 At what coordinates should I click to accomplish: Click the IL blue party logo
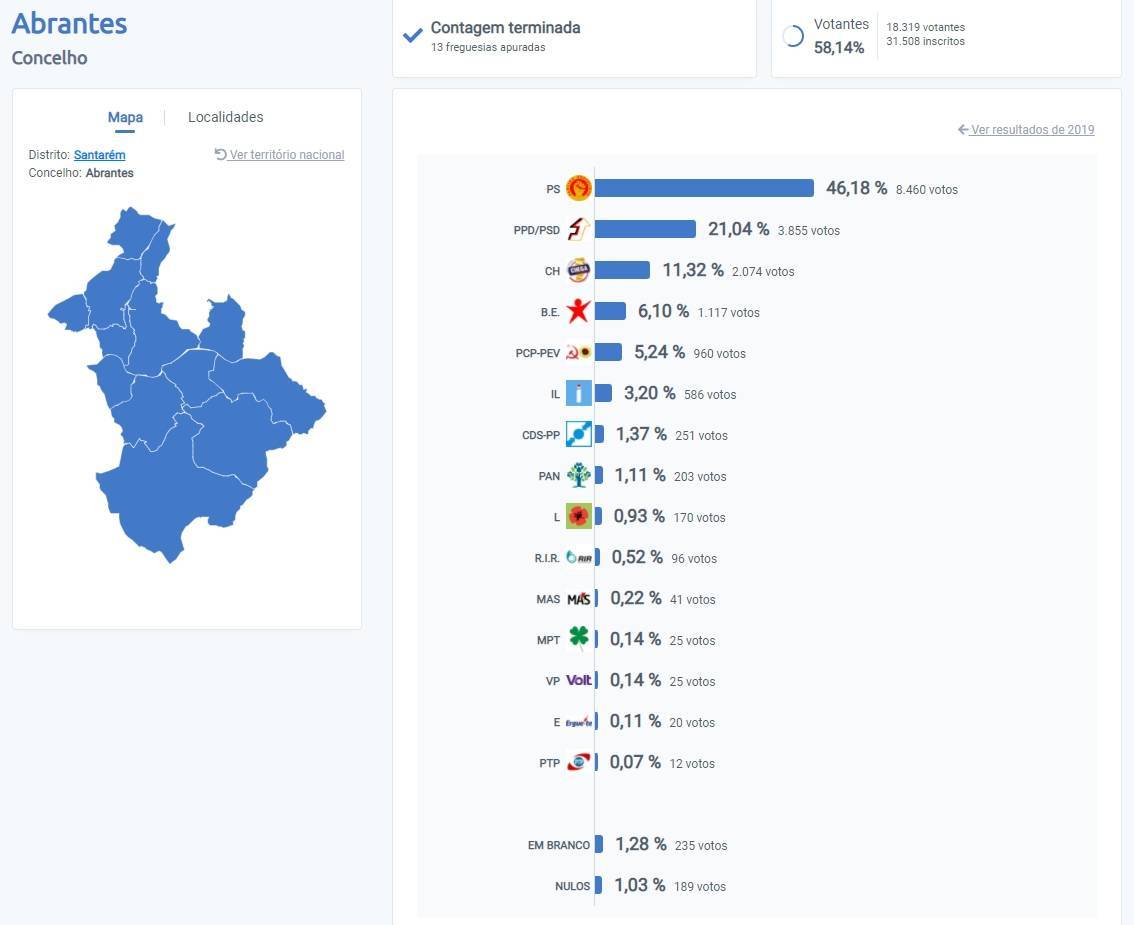pos(578,393)
